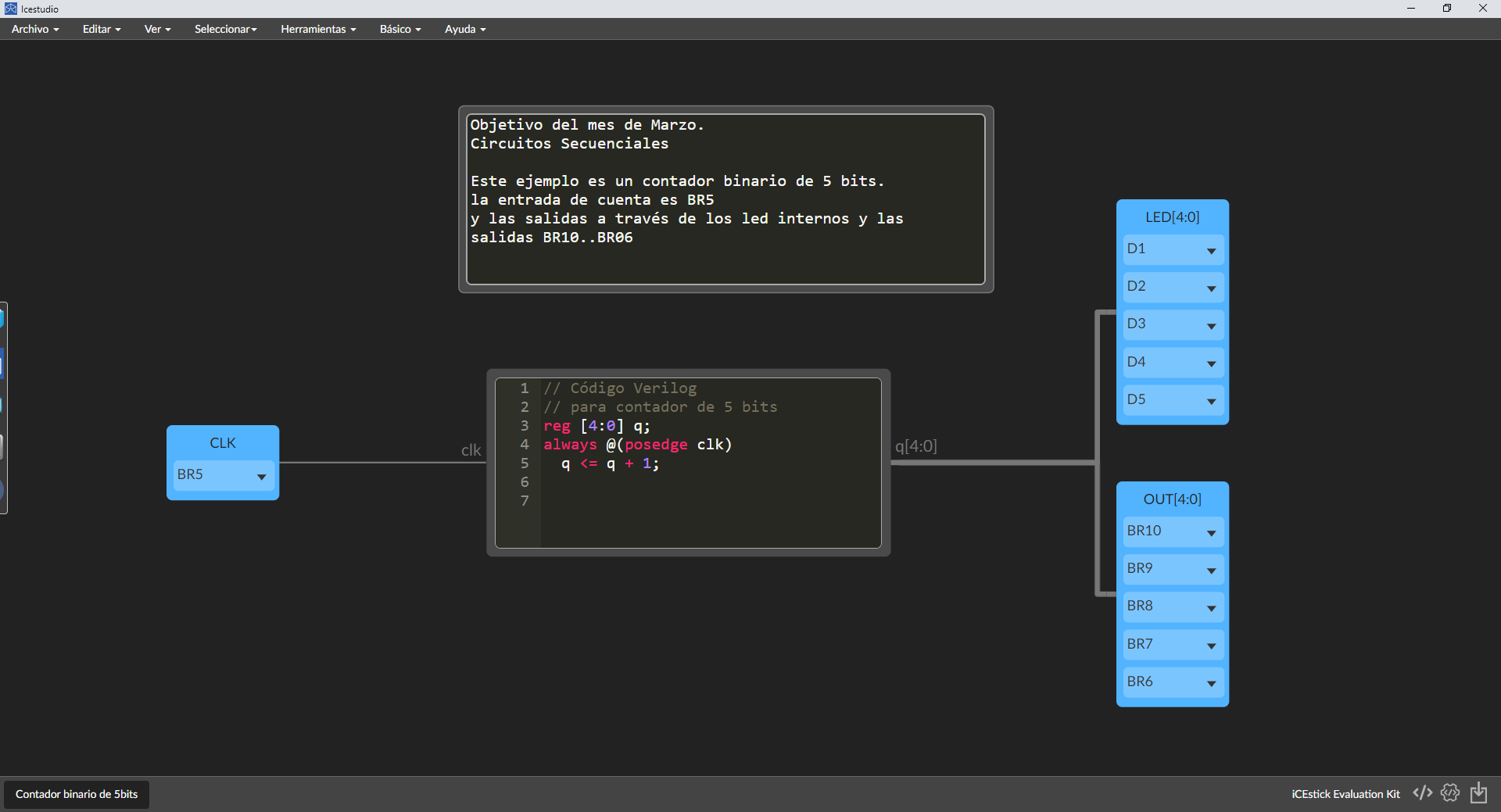Expand the D2 pin dropdown

pos(1173,287)
